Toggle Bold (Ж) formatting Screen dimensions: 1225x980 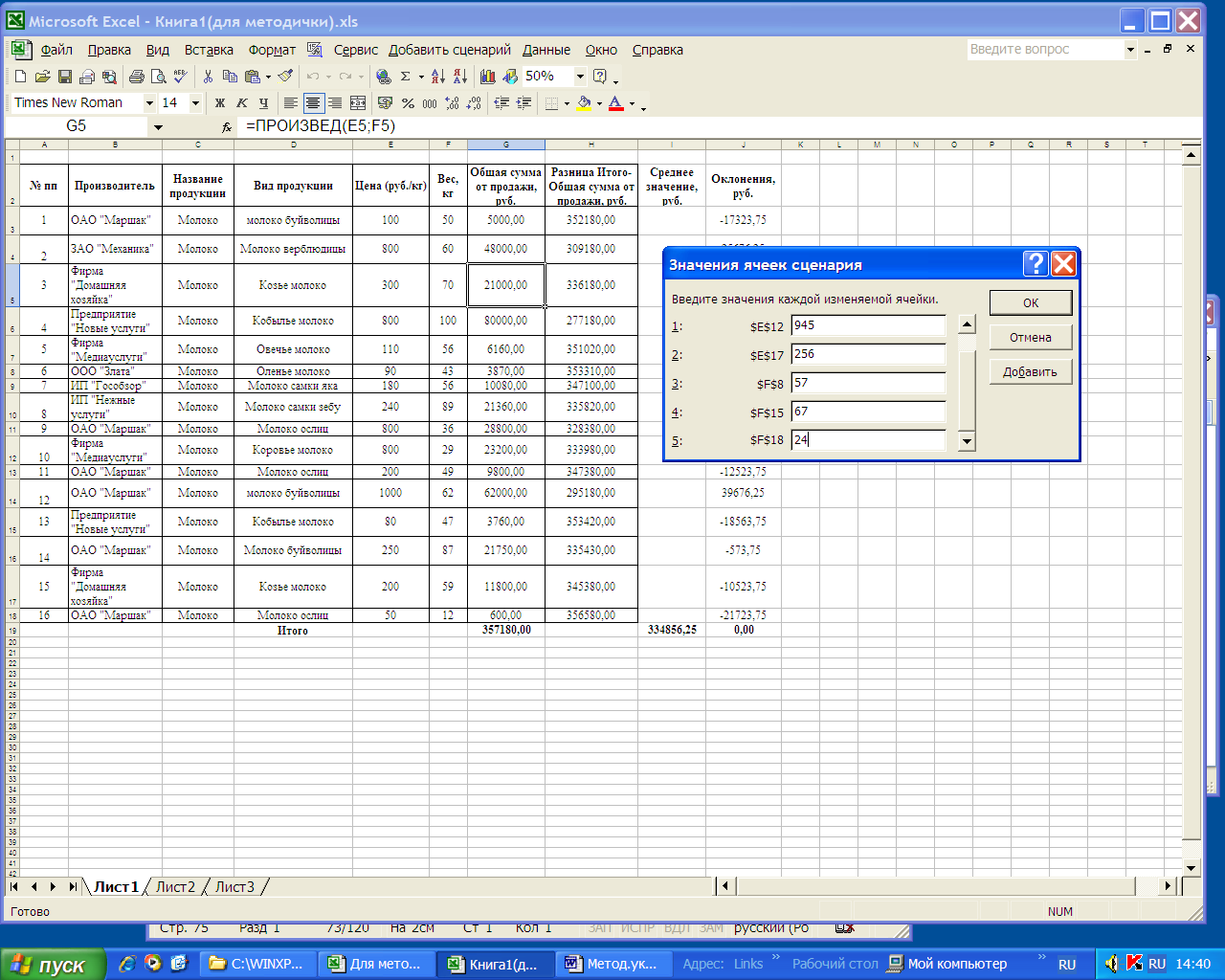220,103
